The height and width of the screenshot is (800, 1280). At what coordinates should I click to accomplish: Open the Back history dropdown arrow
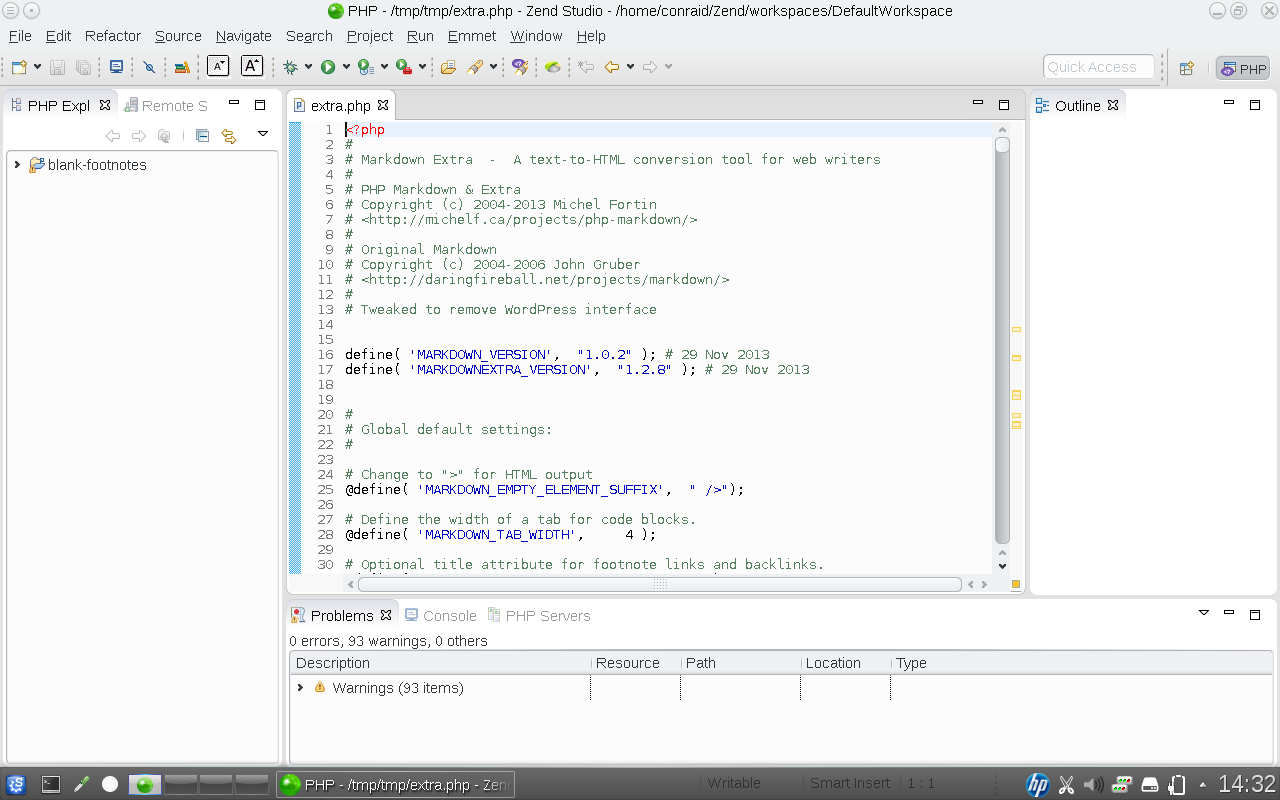630,67
